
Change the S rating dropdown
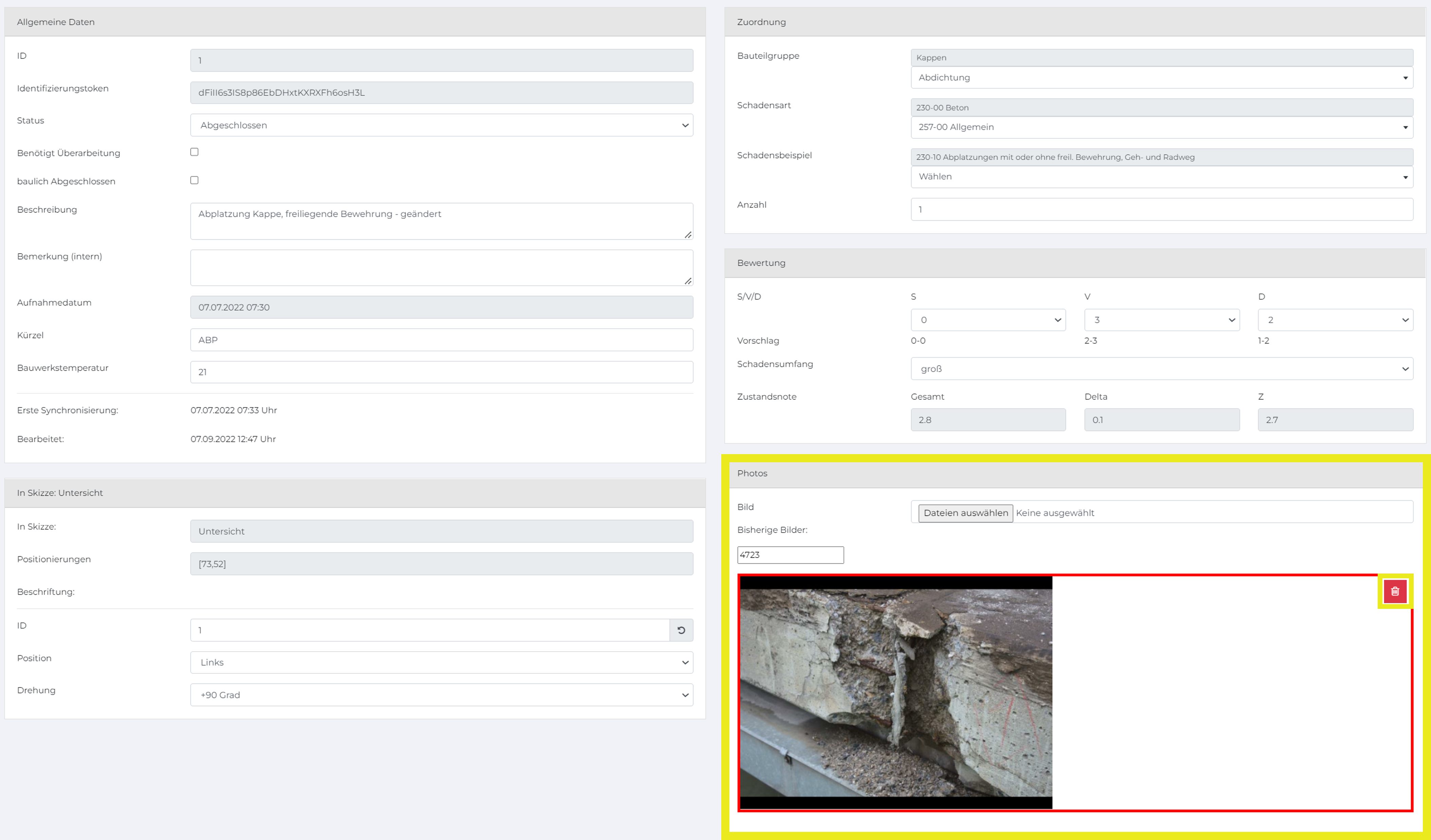tap(988, 320)
